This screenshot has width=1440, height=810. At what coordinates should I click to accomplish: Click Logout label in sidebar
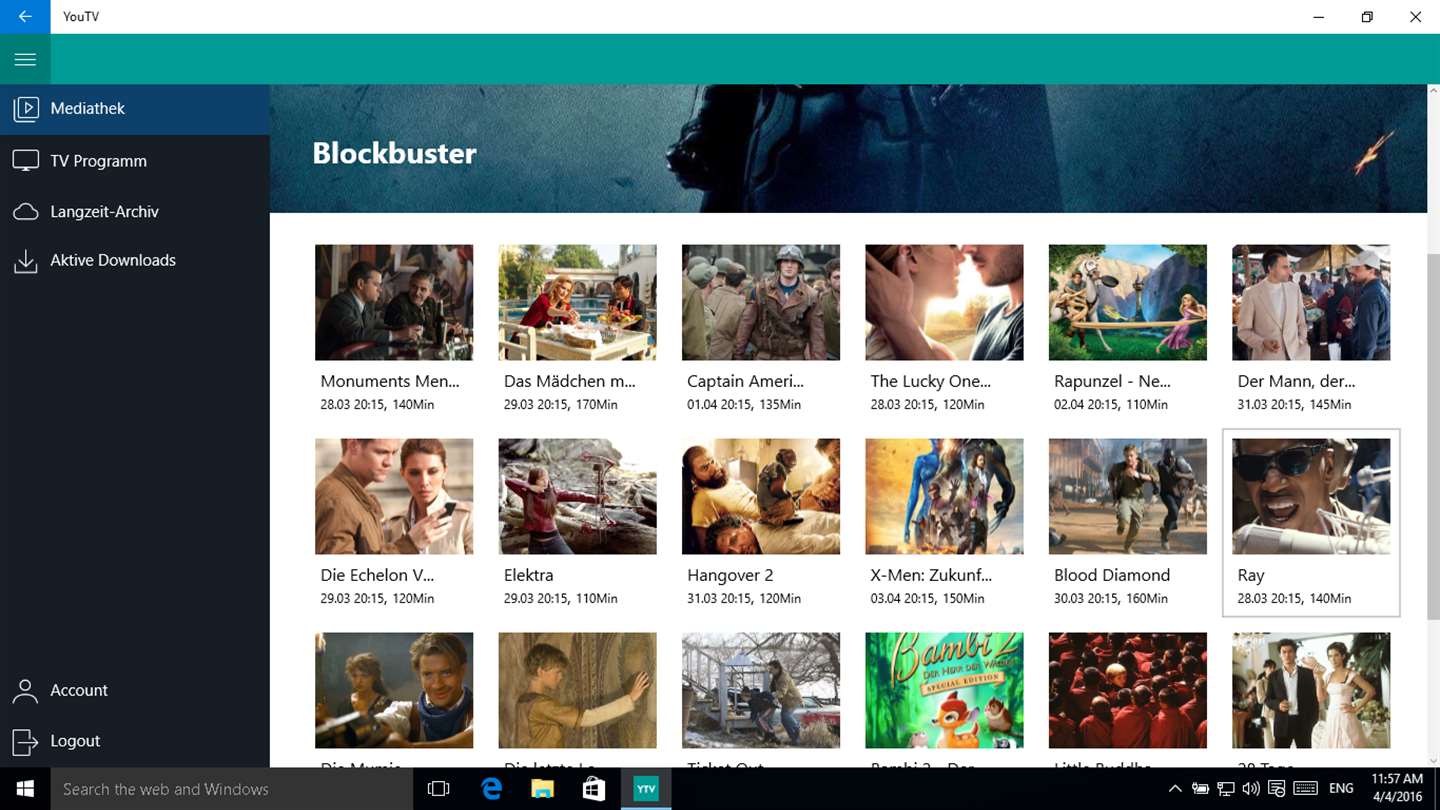(x=75, y=741)
